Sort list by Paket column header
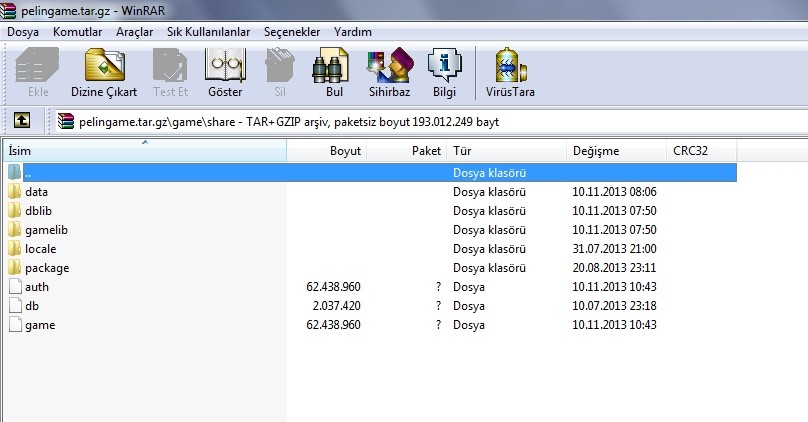 click(x=407, y=151)
